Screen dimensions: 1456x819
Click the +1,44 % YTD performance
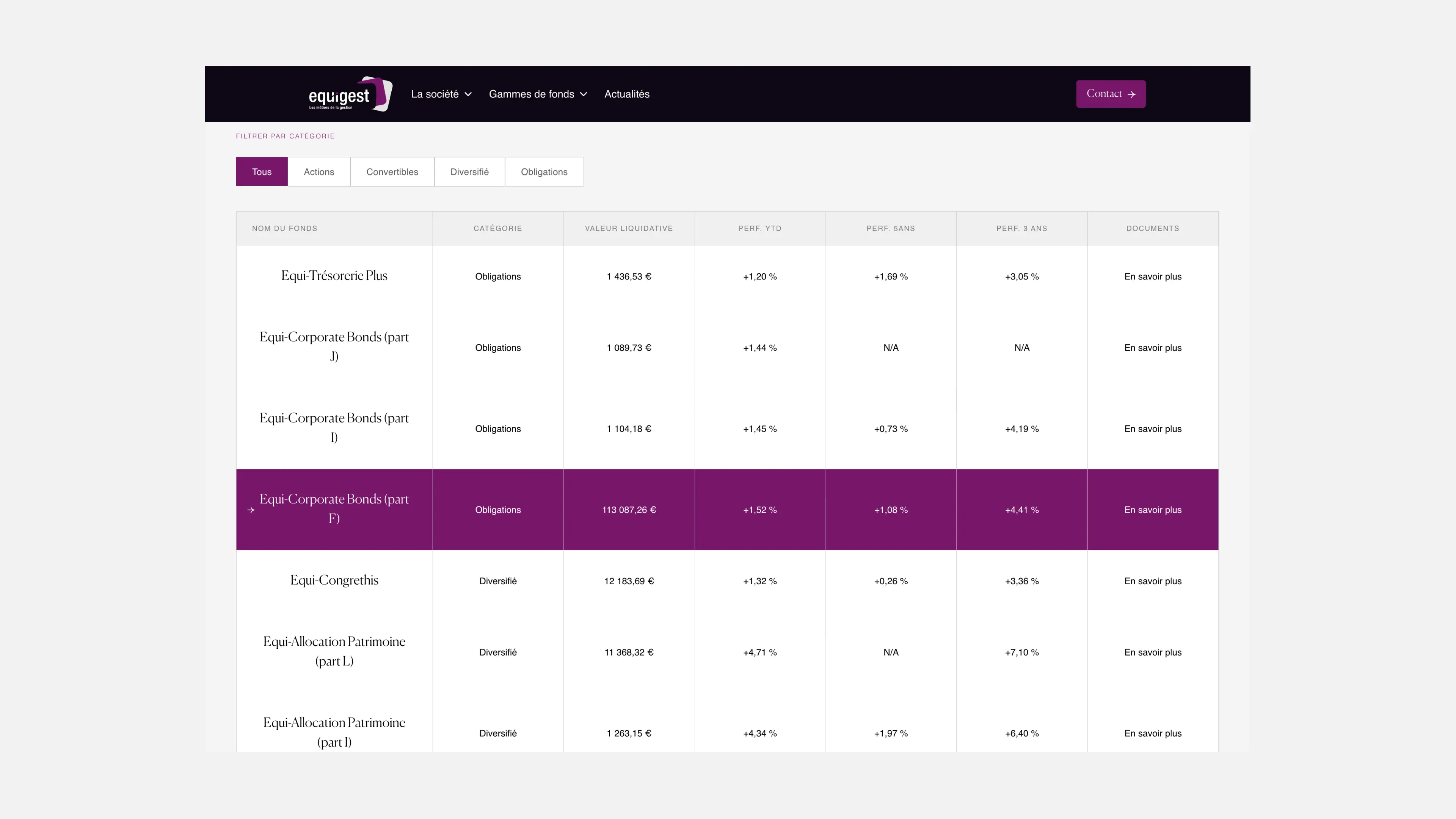click(759, 348)
